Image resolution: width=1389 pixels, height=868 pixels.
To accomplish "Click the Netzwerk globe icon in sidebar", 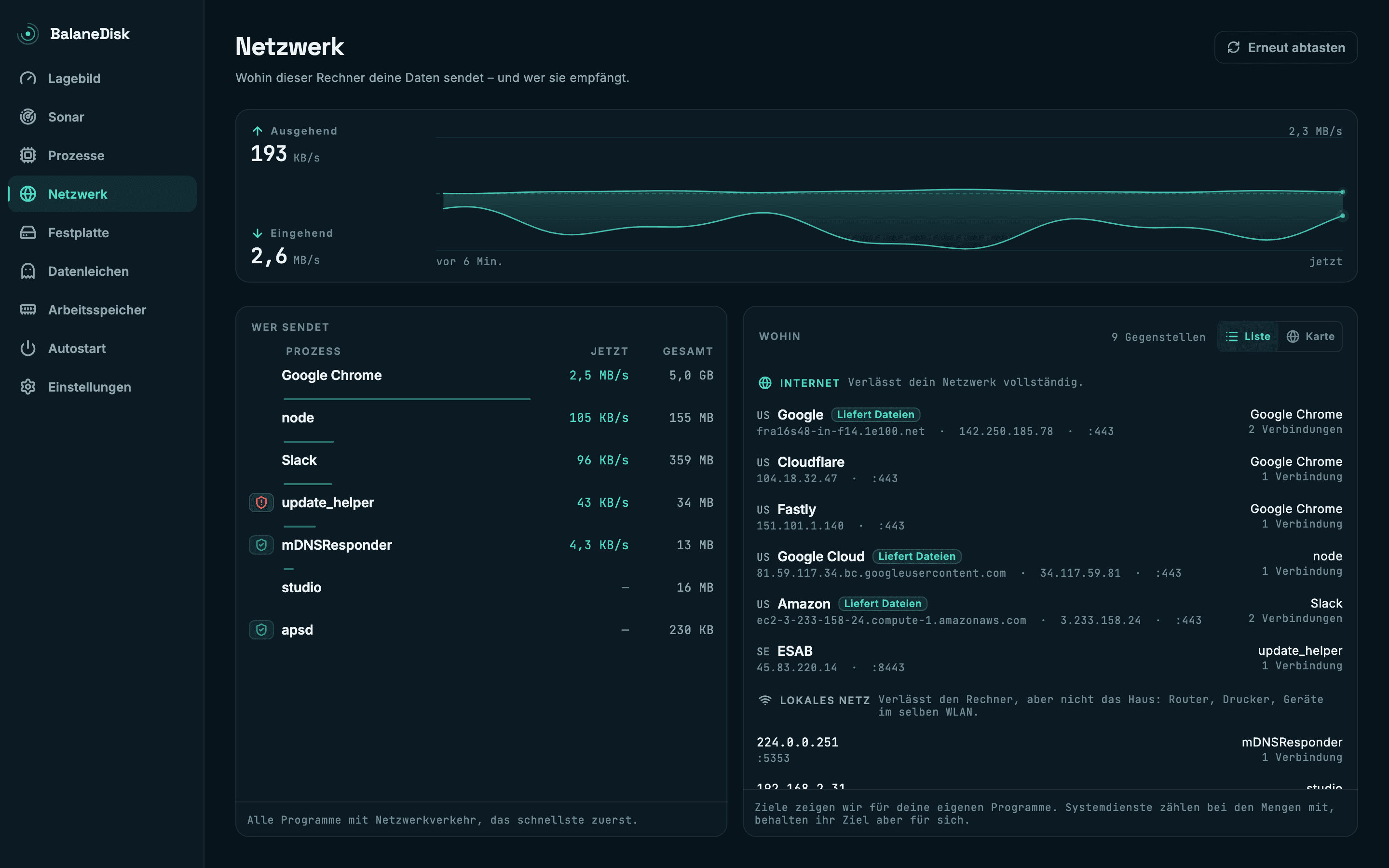I will 27,194.
